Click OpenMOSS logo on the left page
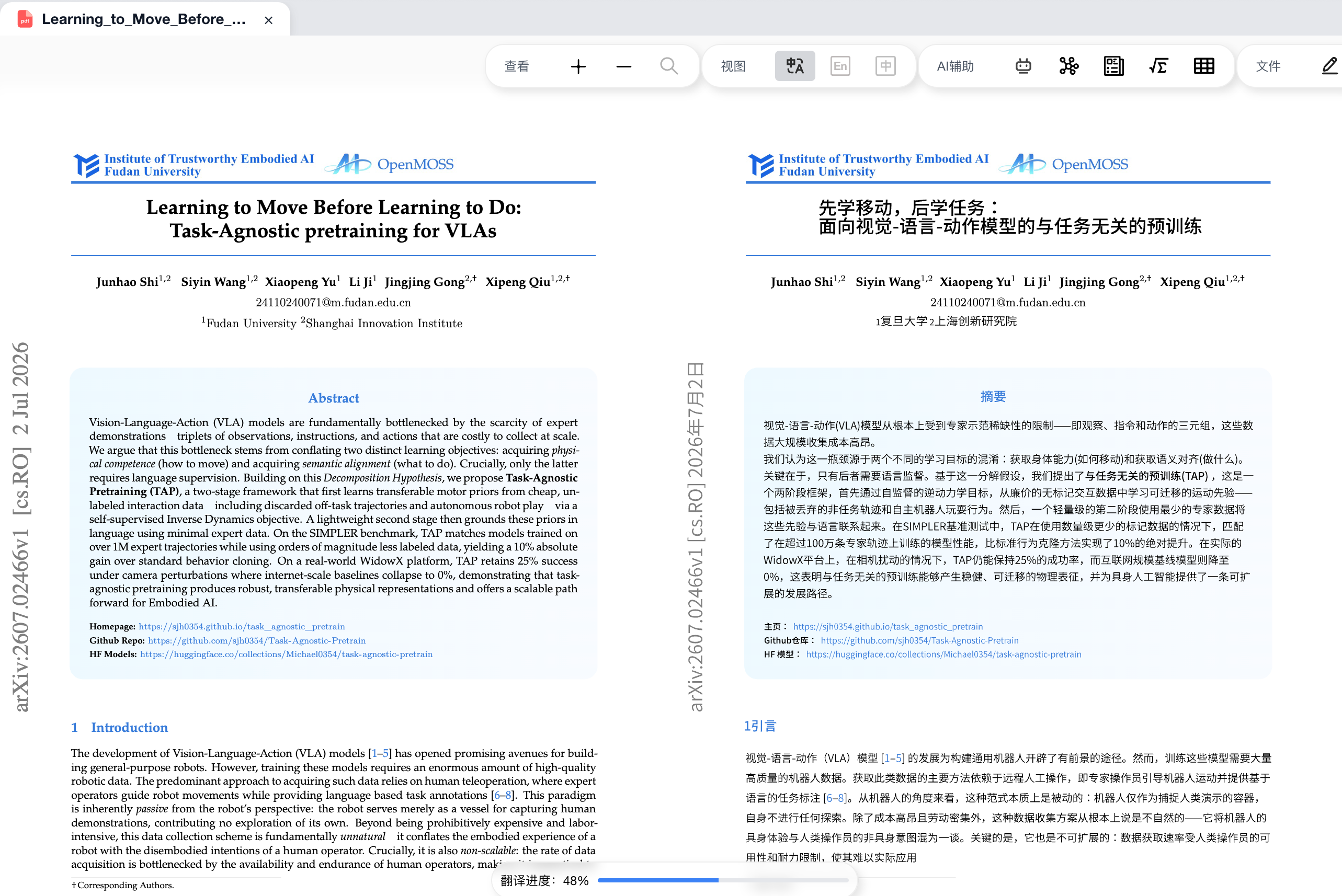1342x896 pixels. click(389, 164)
